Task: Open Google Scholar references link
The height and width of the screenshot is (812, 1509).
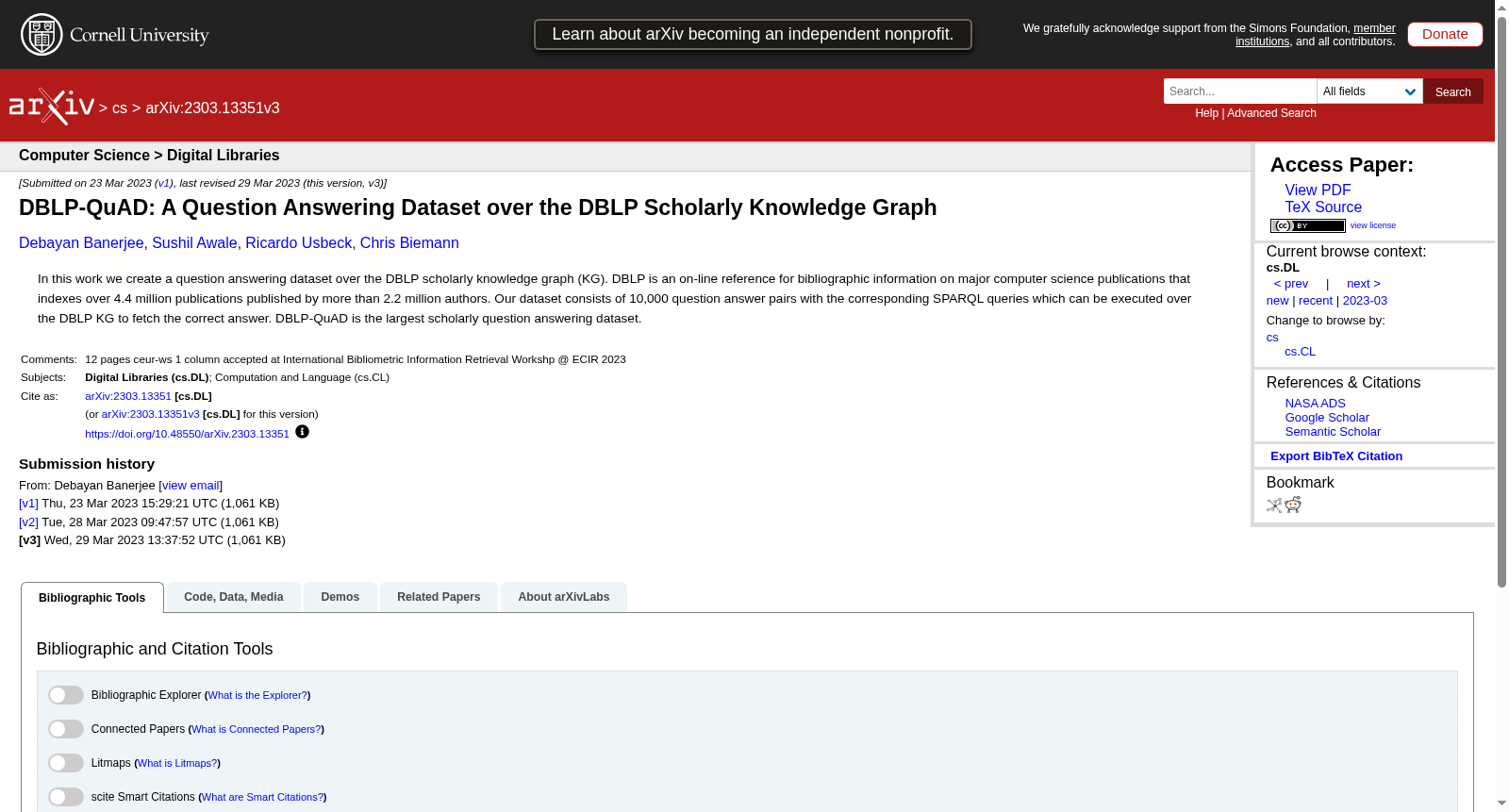Action: [x=1327, y=418]
